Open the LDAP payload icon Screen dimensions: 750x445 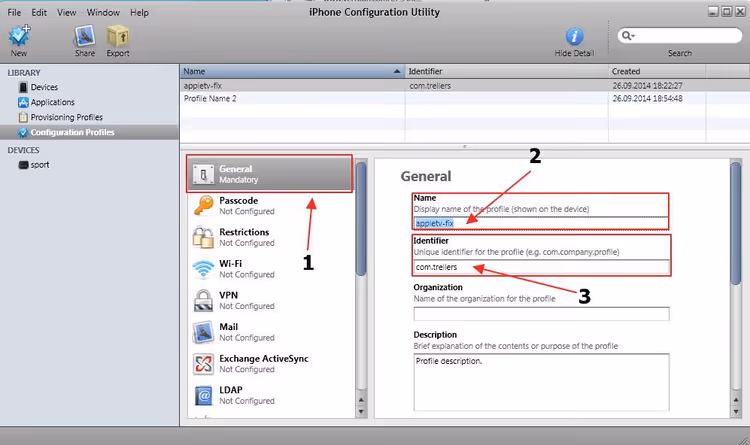coord(203,396)
